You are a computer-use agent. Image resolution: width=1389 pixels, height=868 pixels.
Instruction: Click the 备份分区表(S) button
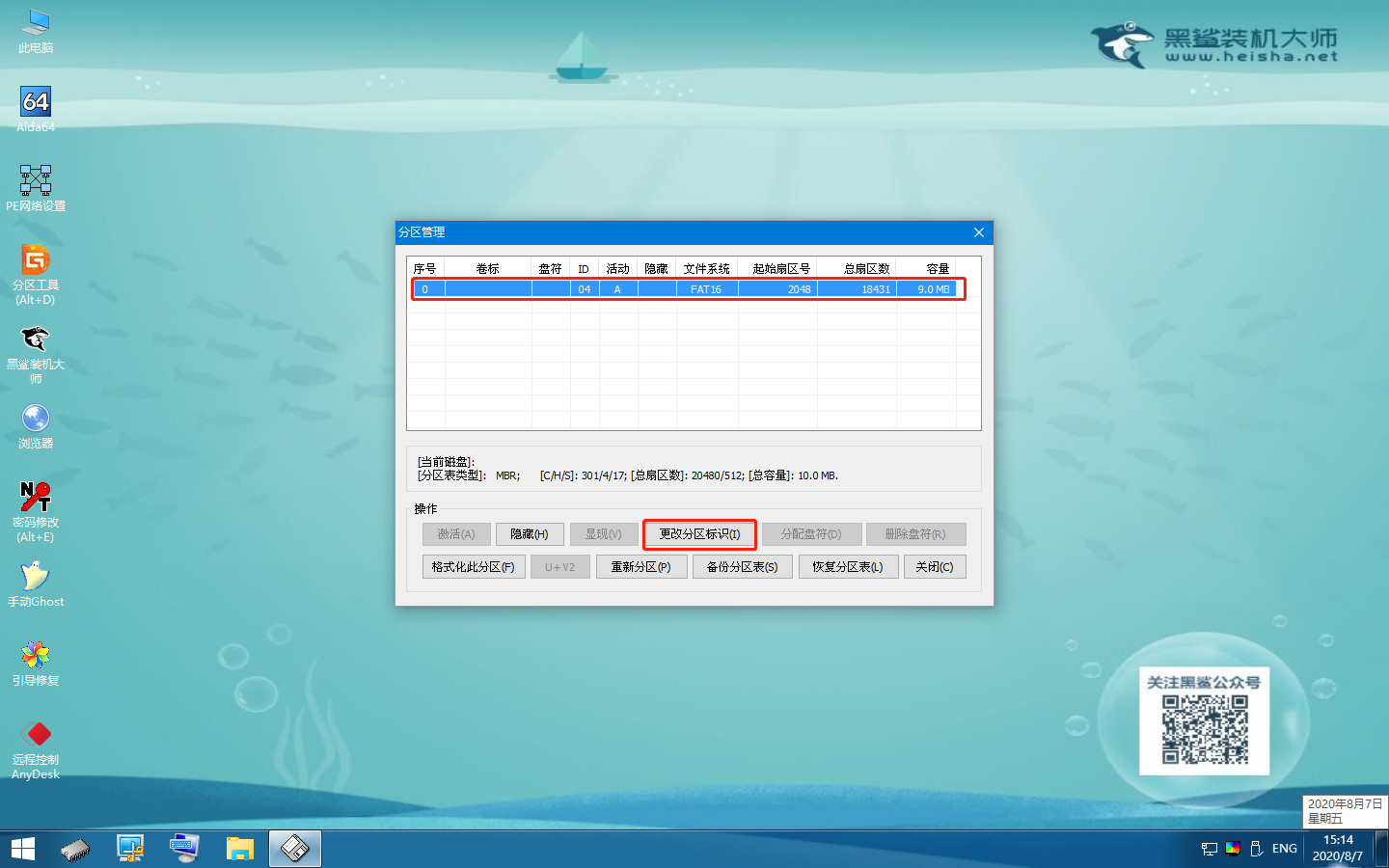tap(742, 567)
